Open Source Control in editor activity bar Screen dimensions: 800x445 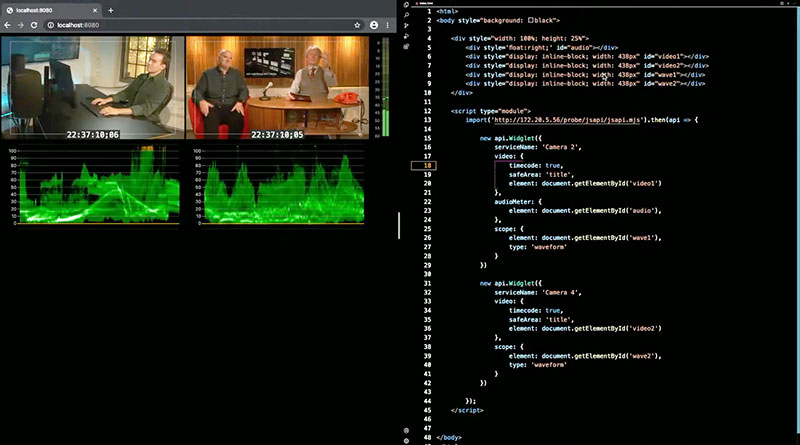(406, 28)
